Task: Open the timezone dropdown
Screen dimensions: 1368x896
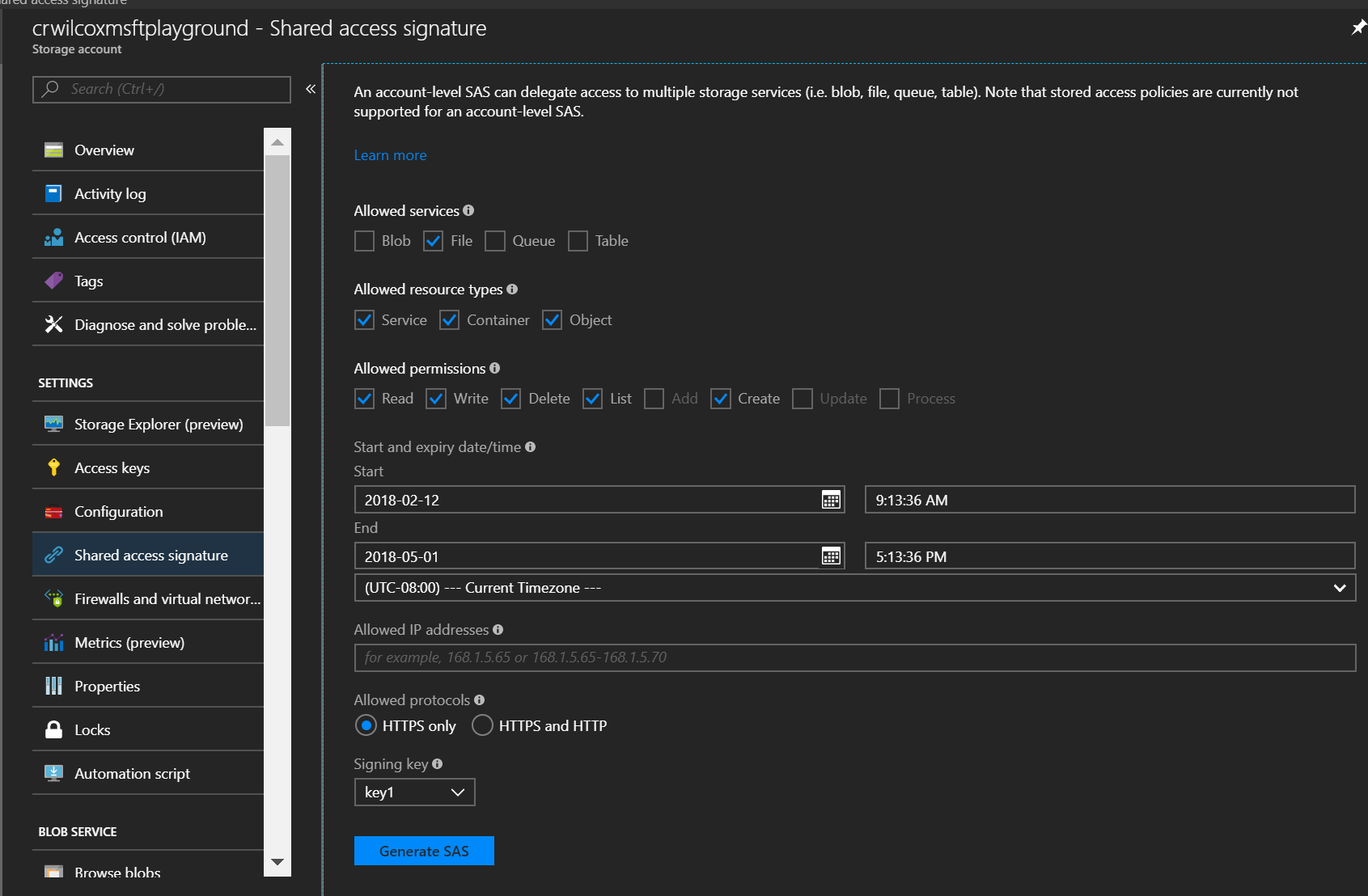Action: coord(855,588)
